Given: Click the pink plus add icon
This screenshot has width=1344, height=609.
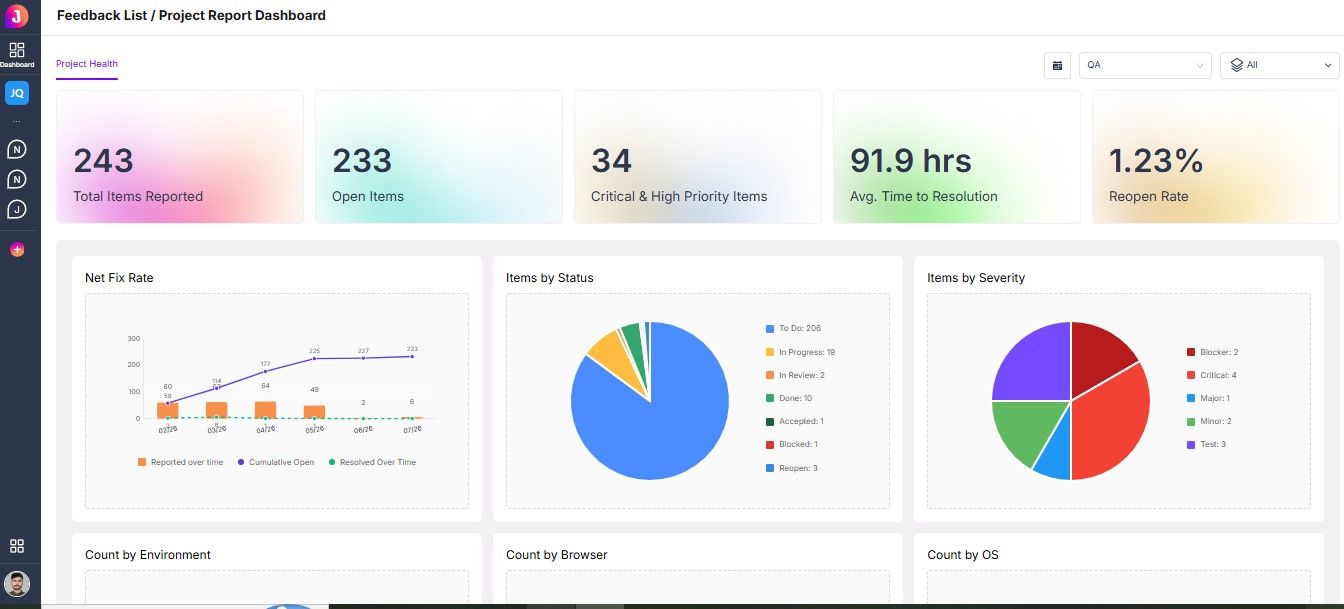Looking at the screenshot, I should (x=17, y=249).
